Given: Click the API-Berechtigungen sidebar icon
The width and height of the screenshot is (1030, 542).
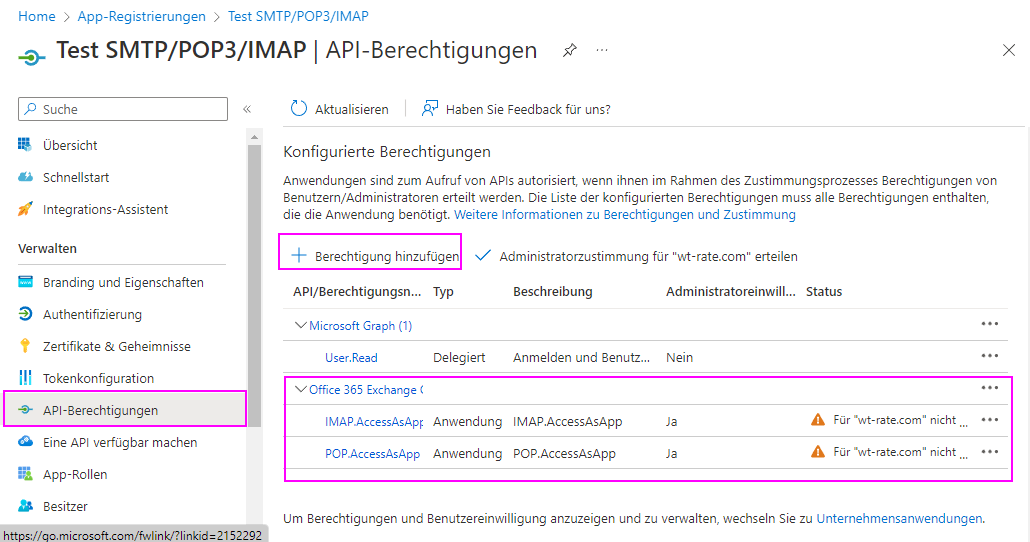Looking at the screenshot, I should 25,409.
